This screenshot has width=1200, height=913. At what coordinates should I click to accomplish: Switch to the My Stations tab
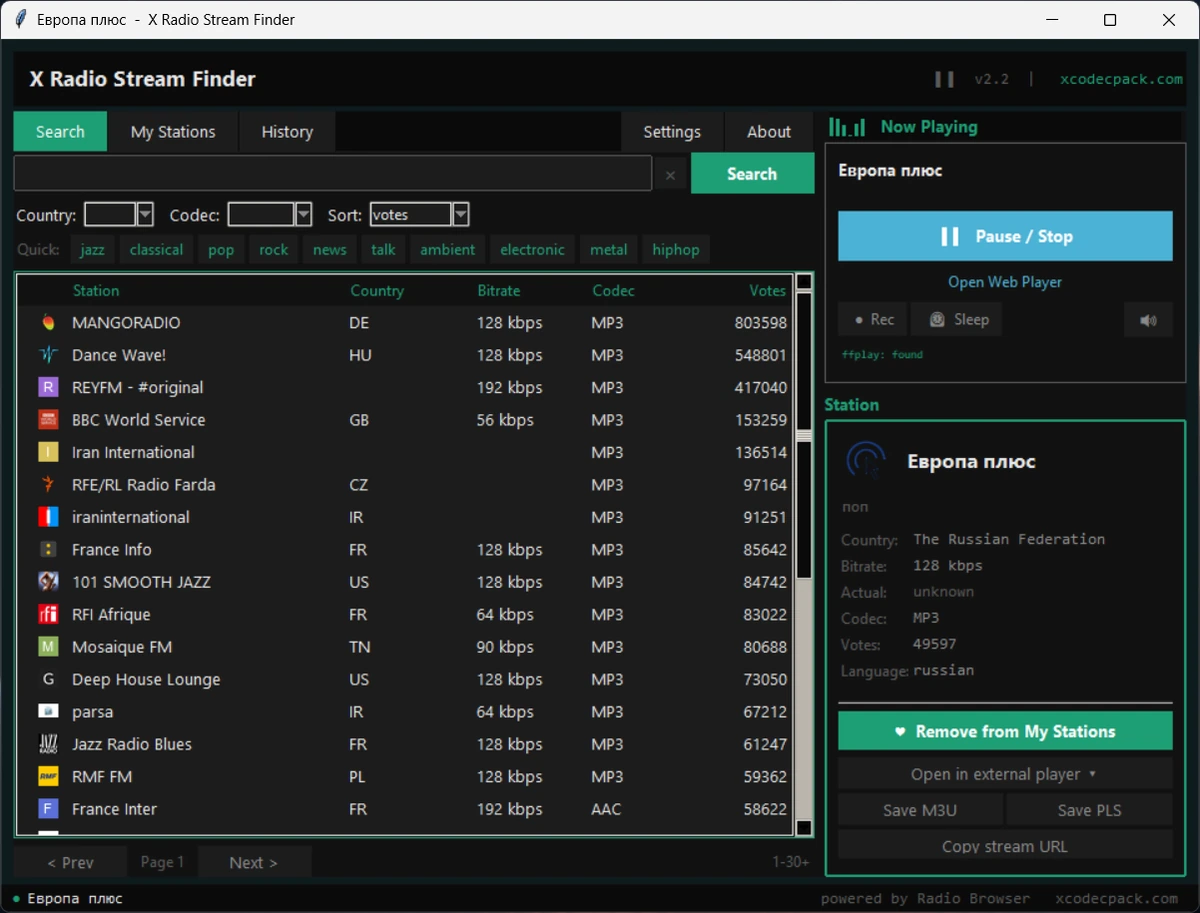tap(173, 132)
